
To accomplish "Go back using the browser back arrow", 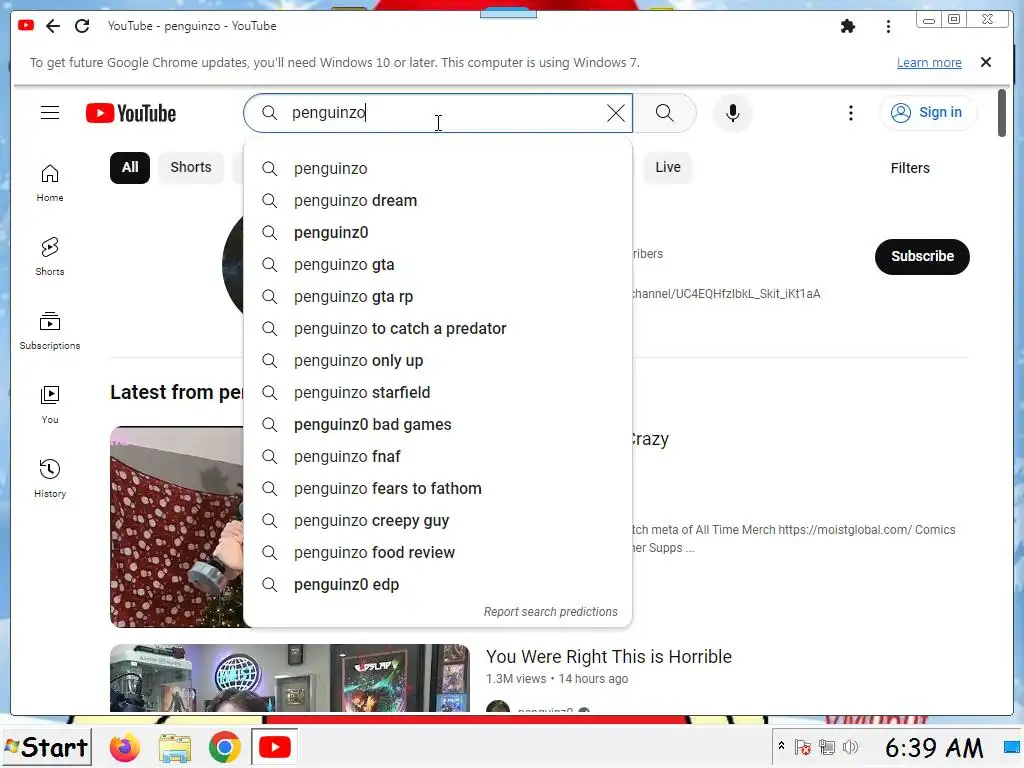I will point(53,26).
